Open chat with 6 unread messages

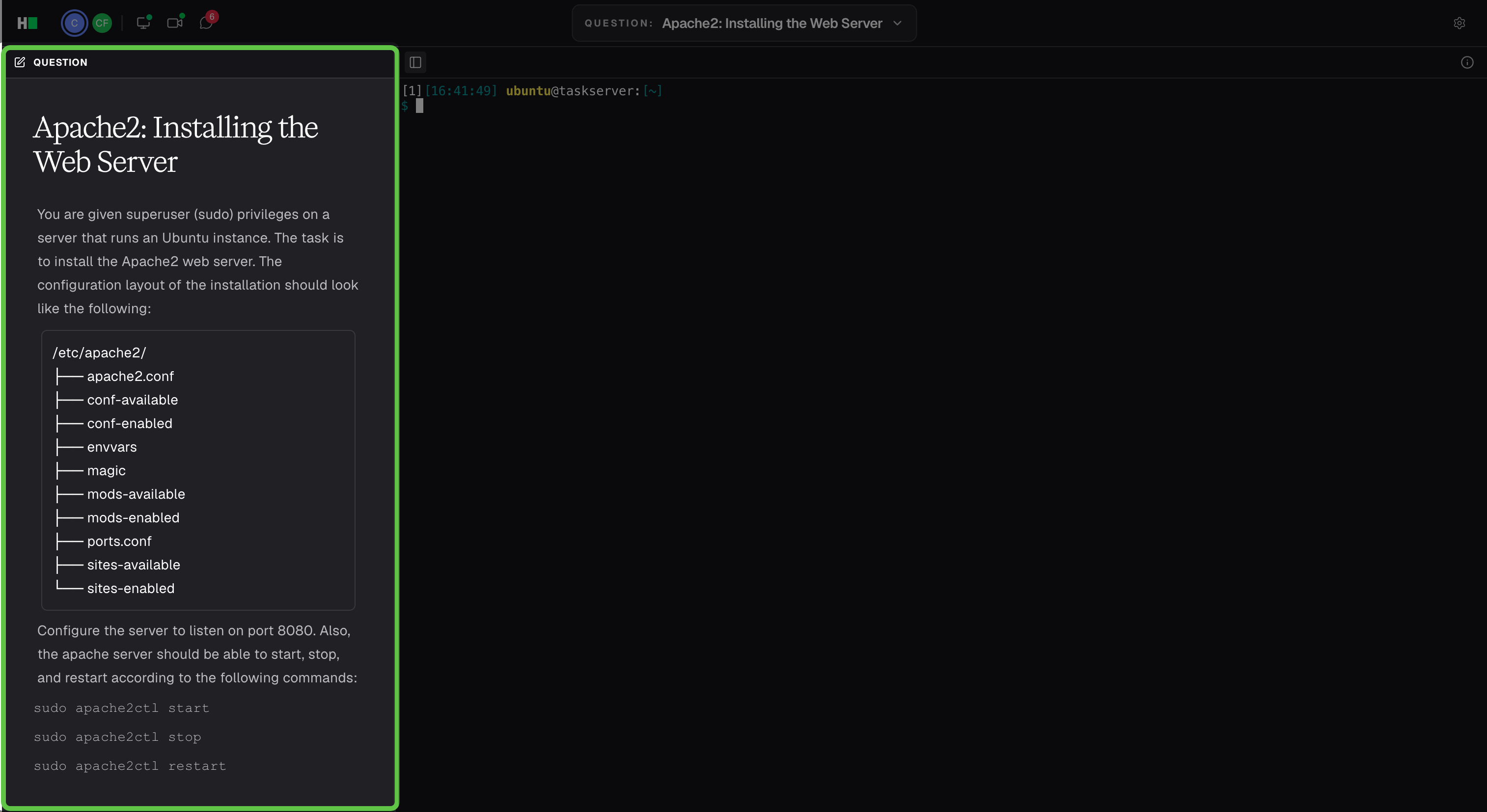[207, 22]
